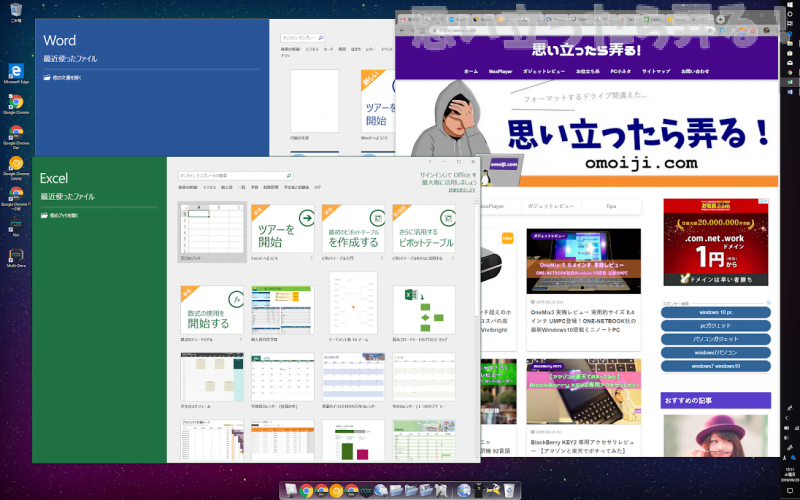Open the OneMix3 review article thumbnail
Screen dimensions: 800x500
[584, 261]
